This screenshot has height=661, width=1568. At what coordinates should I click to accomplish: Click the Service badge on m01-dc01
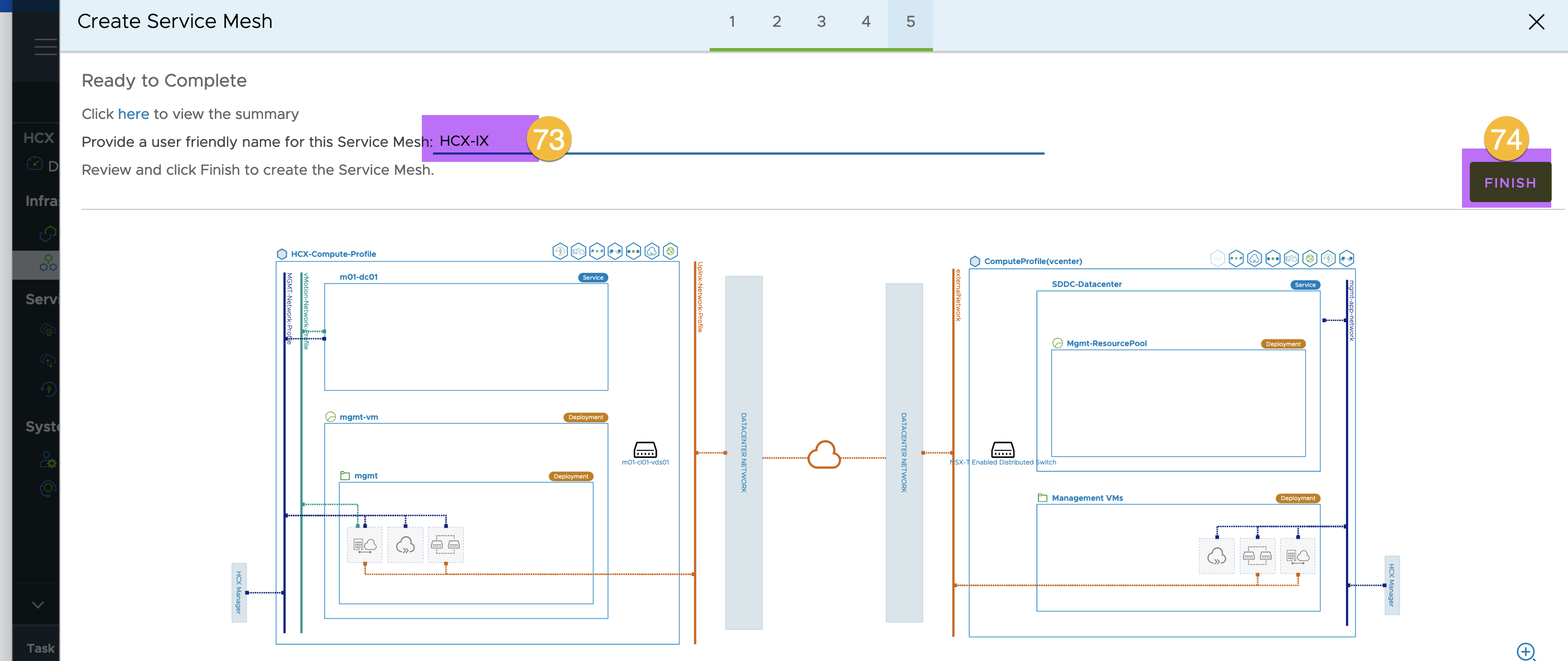click(592, 278)
